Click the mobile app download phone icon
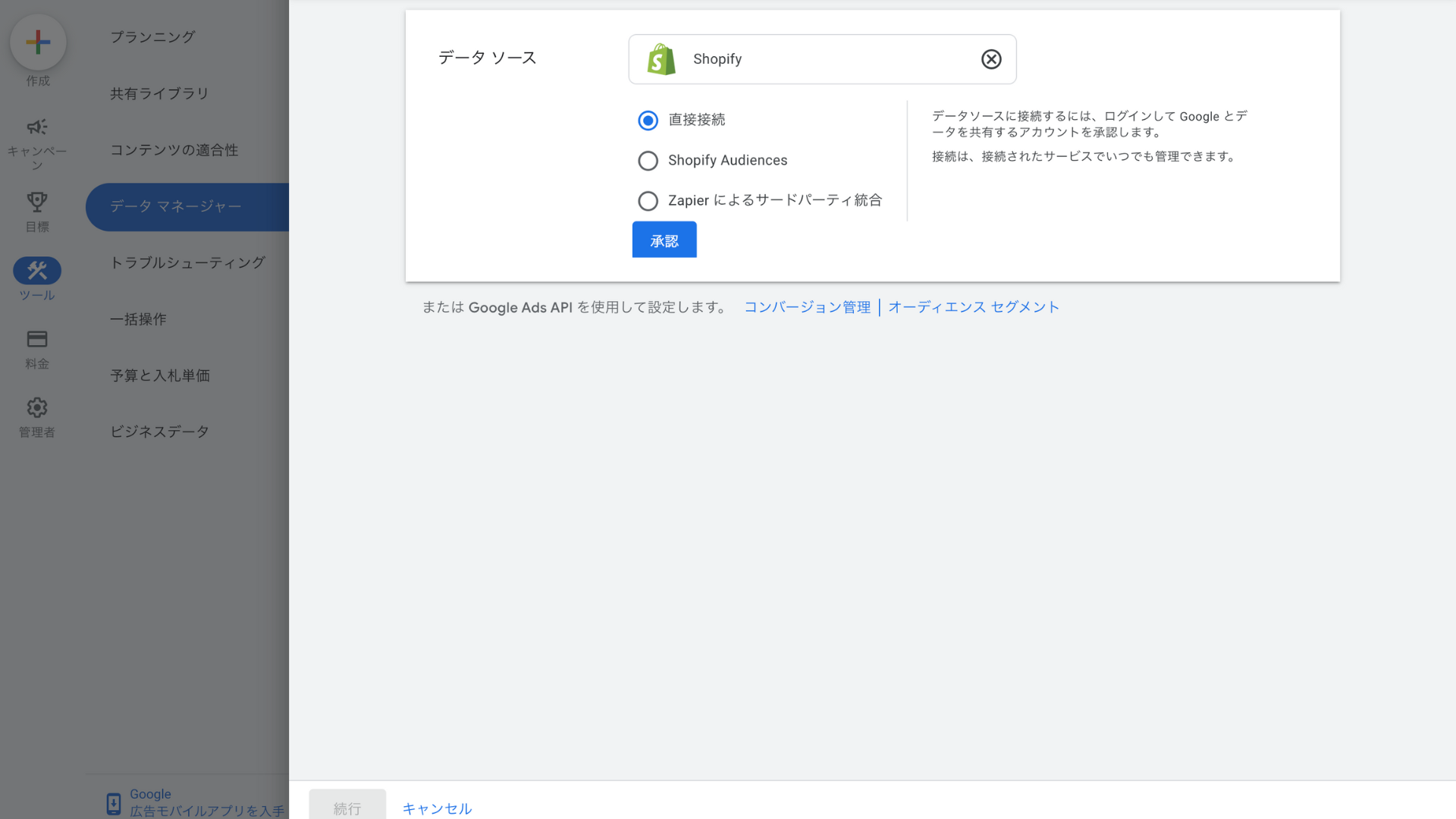1456x819 pixels. pos(113,803)
